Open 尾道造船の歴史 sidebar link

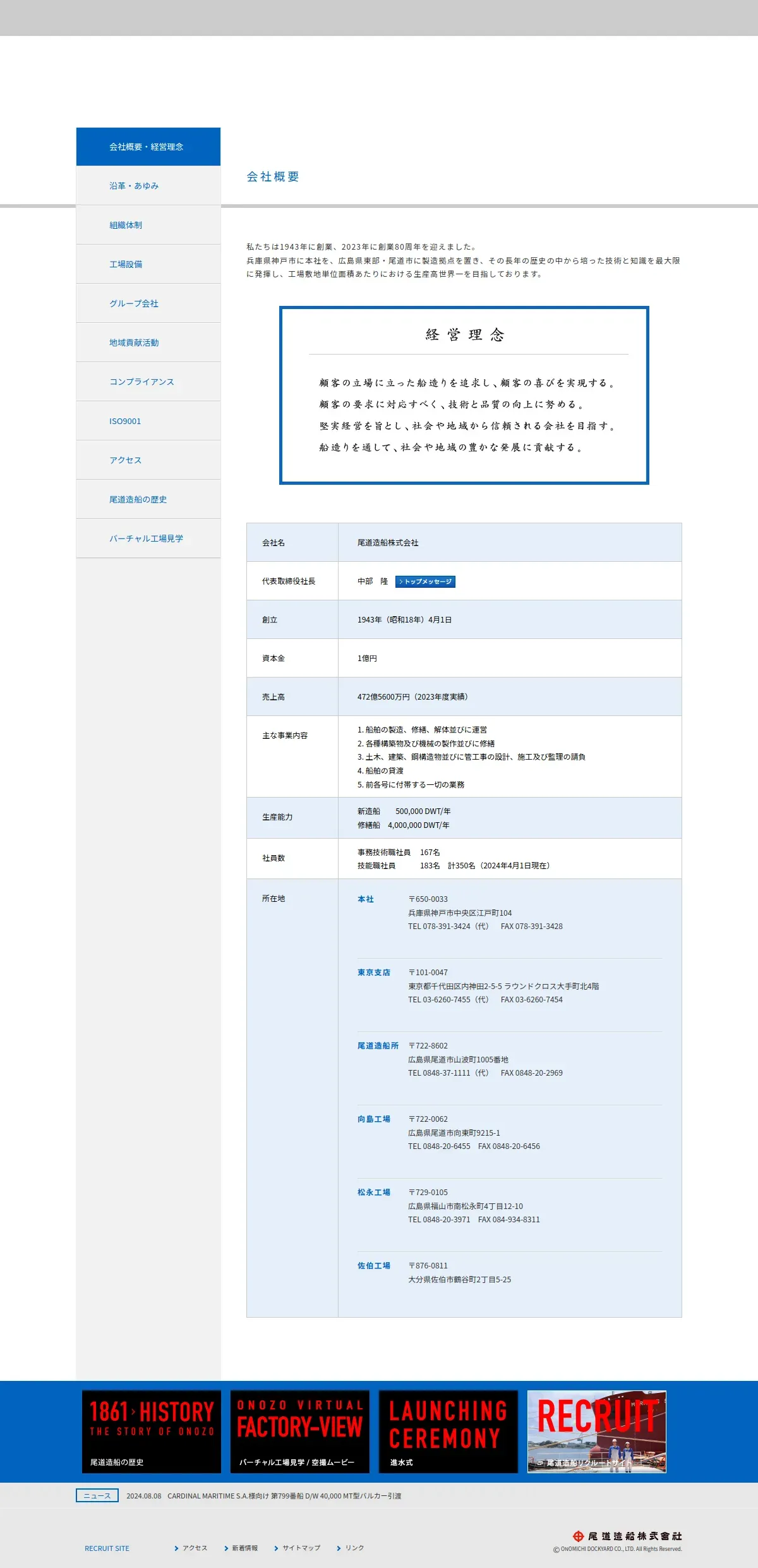[148, 499]
